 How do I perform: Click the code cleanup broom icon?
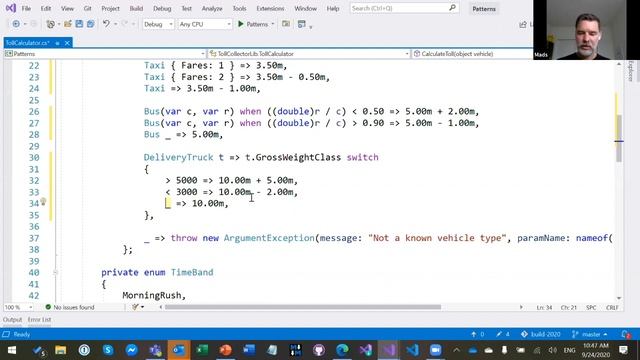coord(135,307)
